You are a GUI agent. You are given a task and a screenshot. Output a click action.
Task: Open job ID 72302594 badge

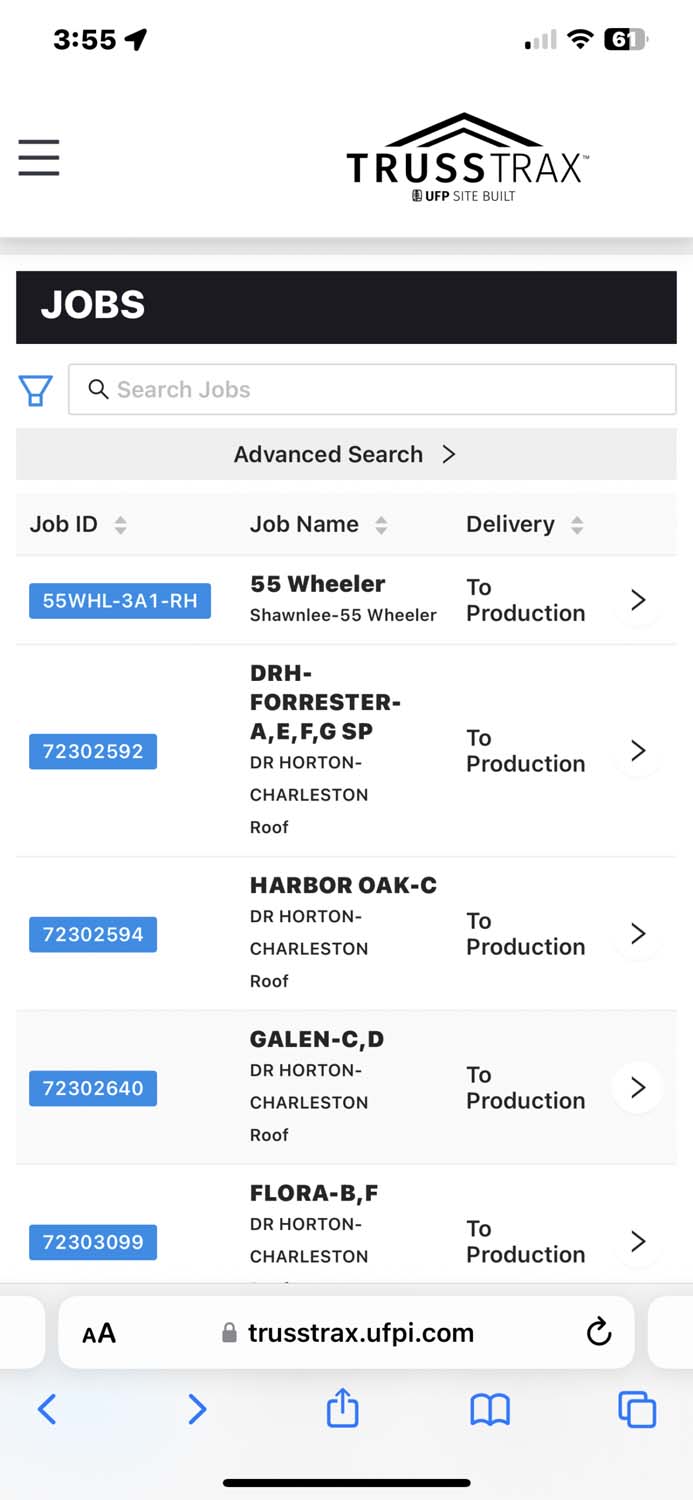click(x=93, y=934)
